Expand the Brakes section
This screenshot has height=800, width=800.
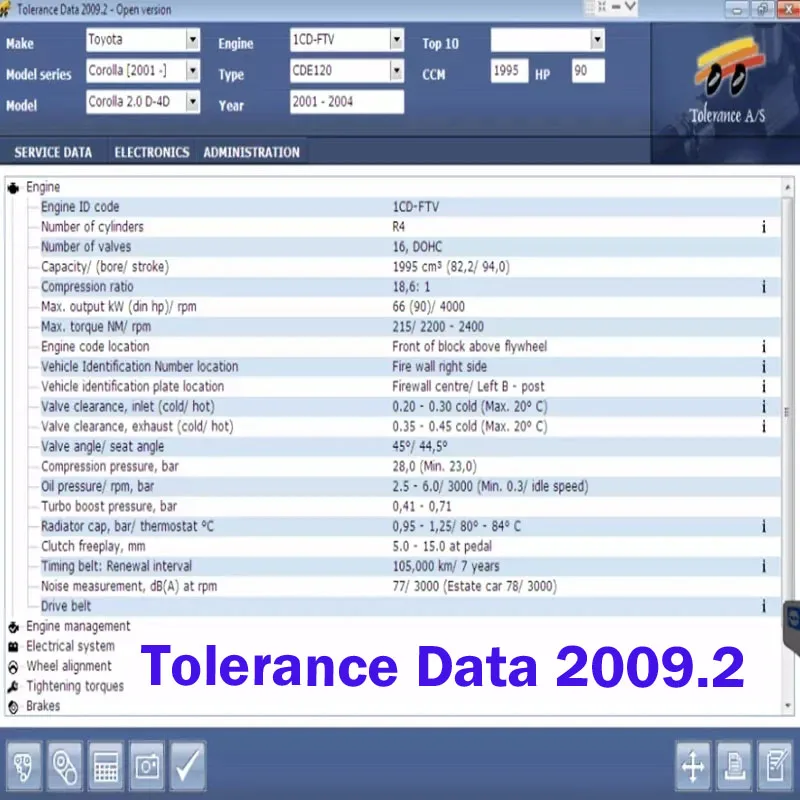43,706
